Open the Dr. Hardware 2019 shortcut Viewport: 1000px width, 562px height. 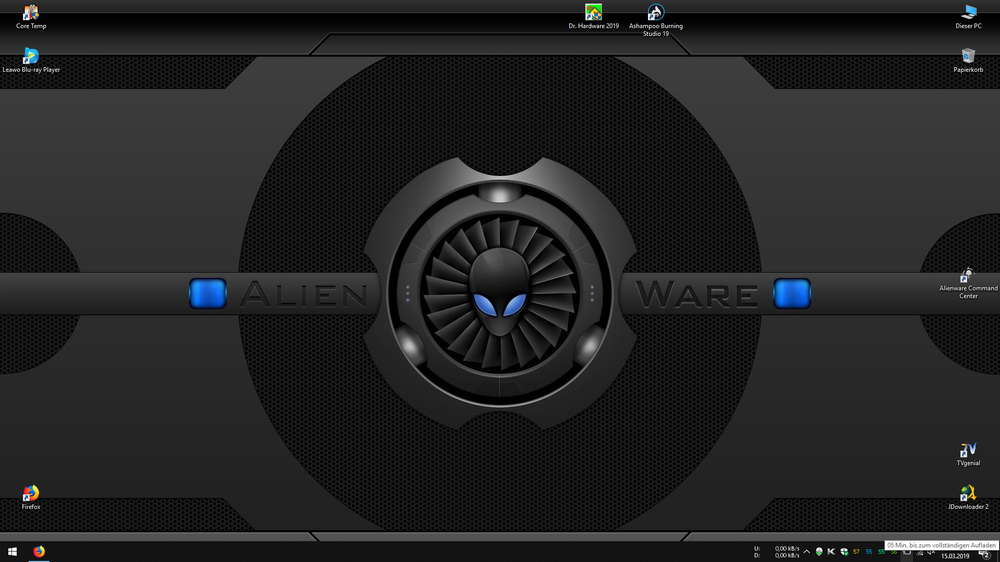coord(593,14)
